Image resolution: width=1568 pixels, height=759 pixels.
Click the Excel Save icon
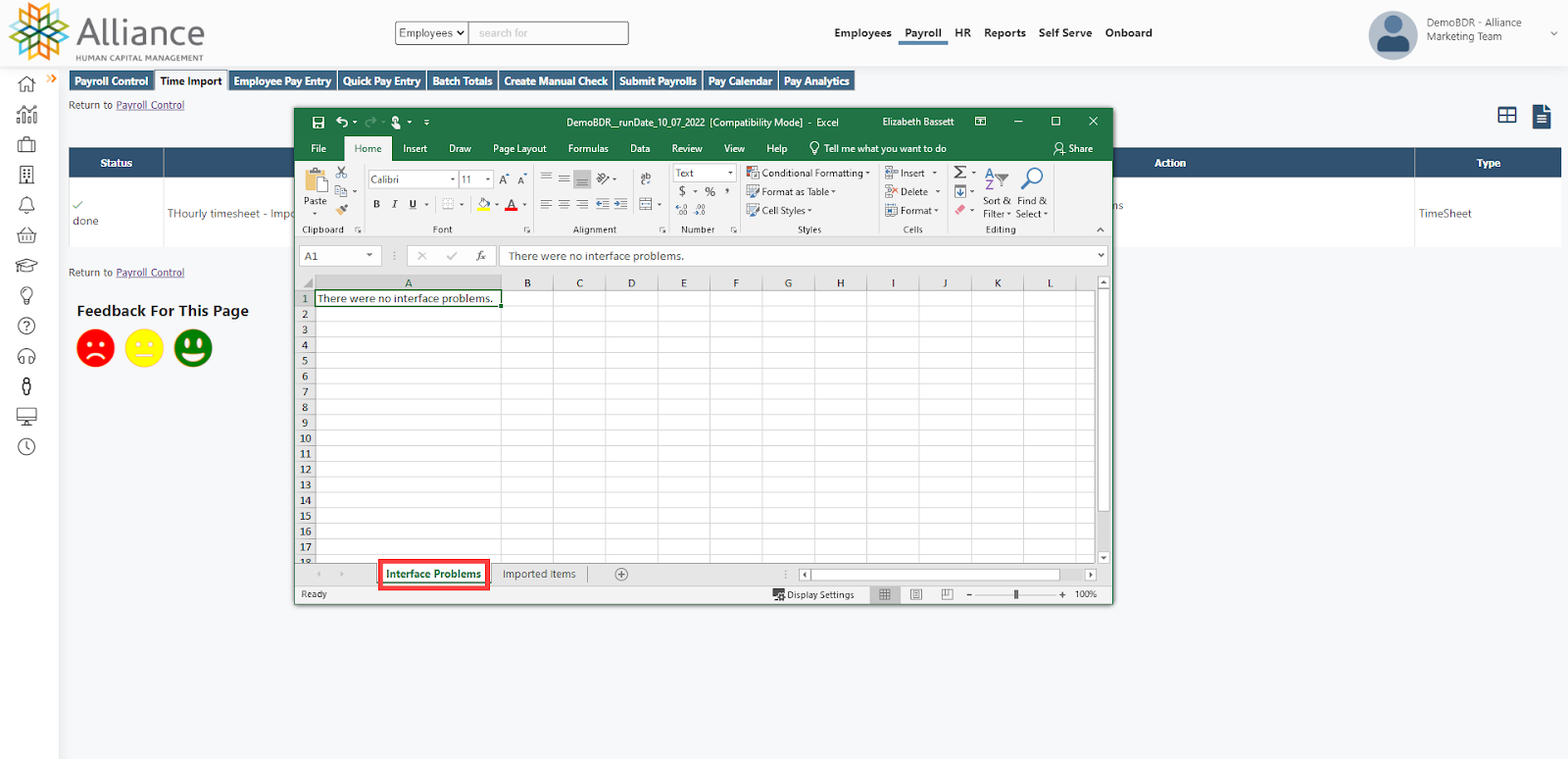tap(318, 123)
